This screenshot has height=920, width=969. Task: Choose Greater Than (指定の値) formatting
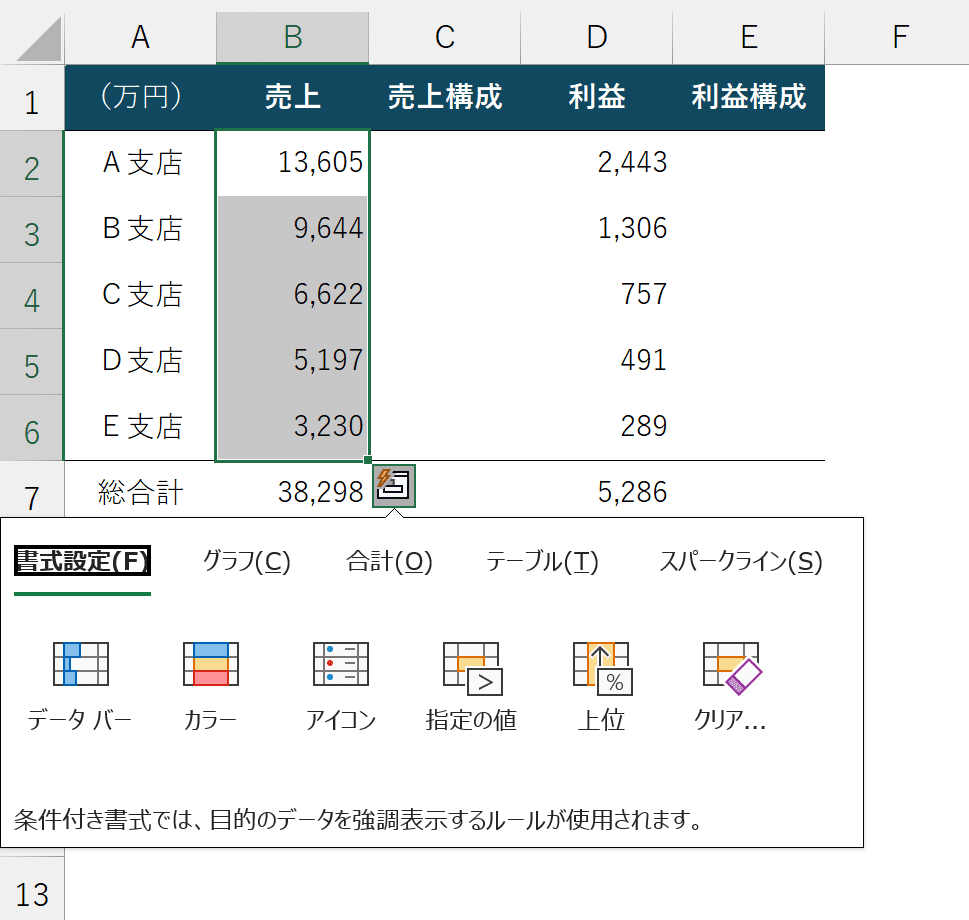click(472, 686)
